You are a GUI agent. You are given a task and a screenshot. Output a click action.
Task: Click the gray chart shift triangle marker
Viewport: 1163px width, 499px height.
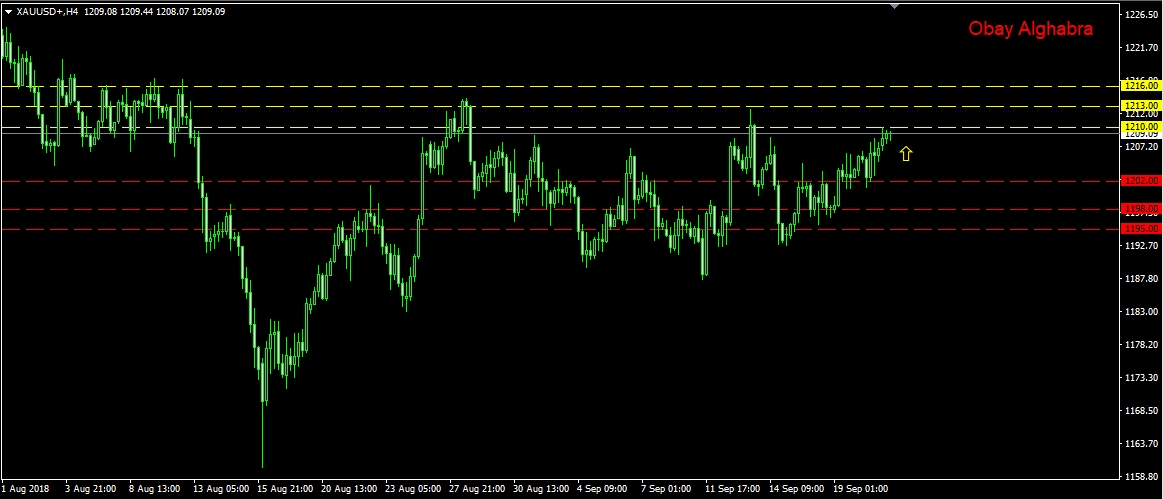tap(895, 6)
